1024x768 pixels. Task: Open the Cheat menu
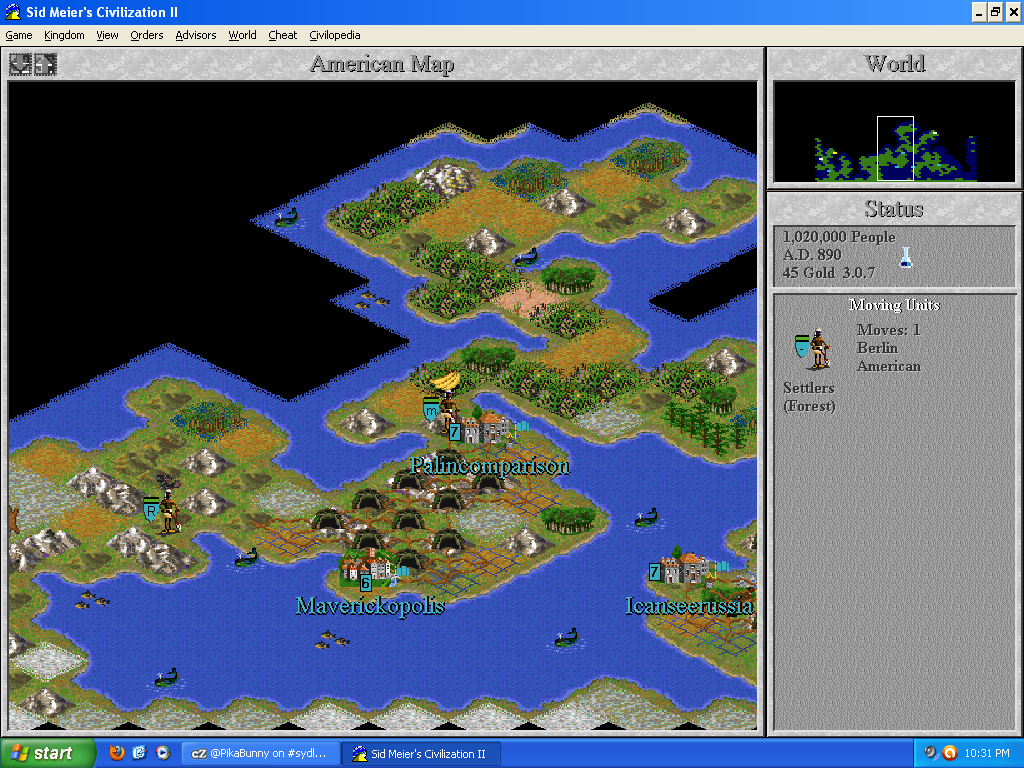point(282,35)
